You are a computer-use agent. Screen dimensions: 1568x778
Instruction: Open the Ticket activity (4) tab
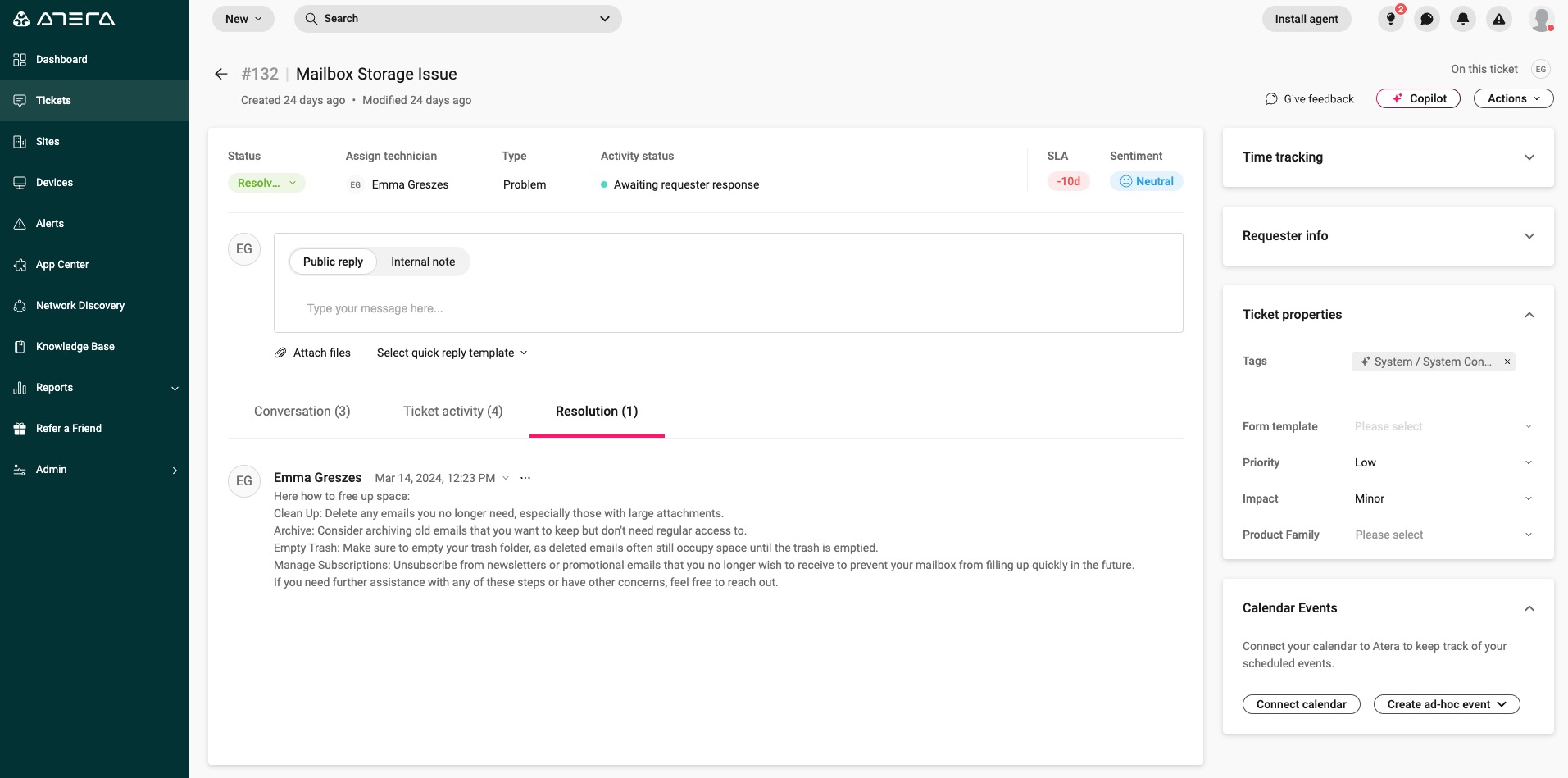(452, 412)
